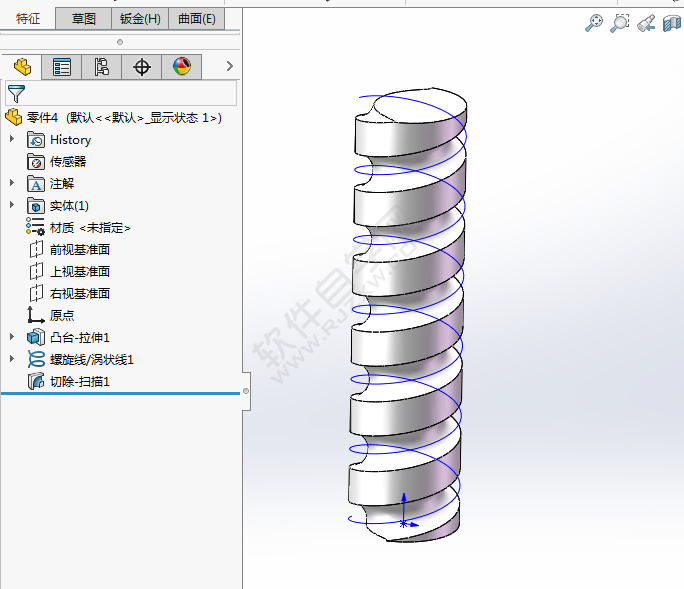Click the 材质 material icon
The height and width of the screenshot is (589, 684).
coord(35,227)
